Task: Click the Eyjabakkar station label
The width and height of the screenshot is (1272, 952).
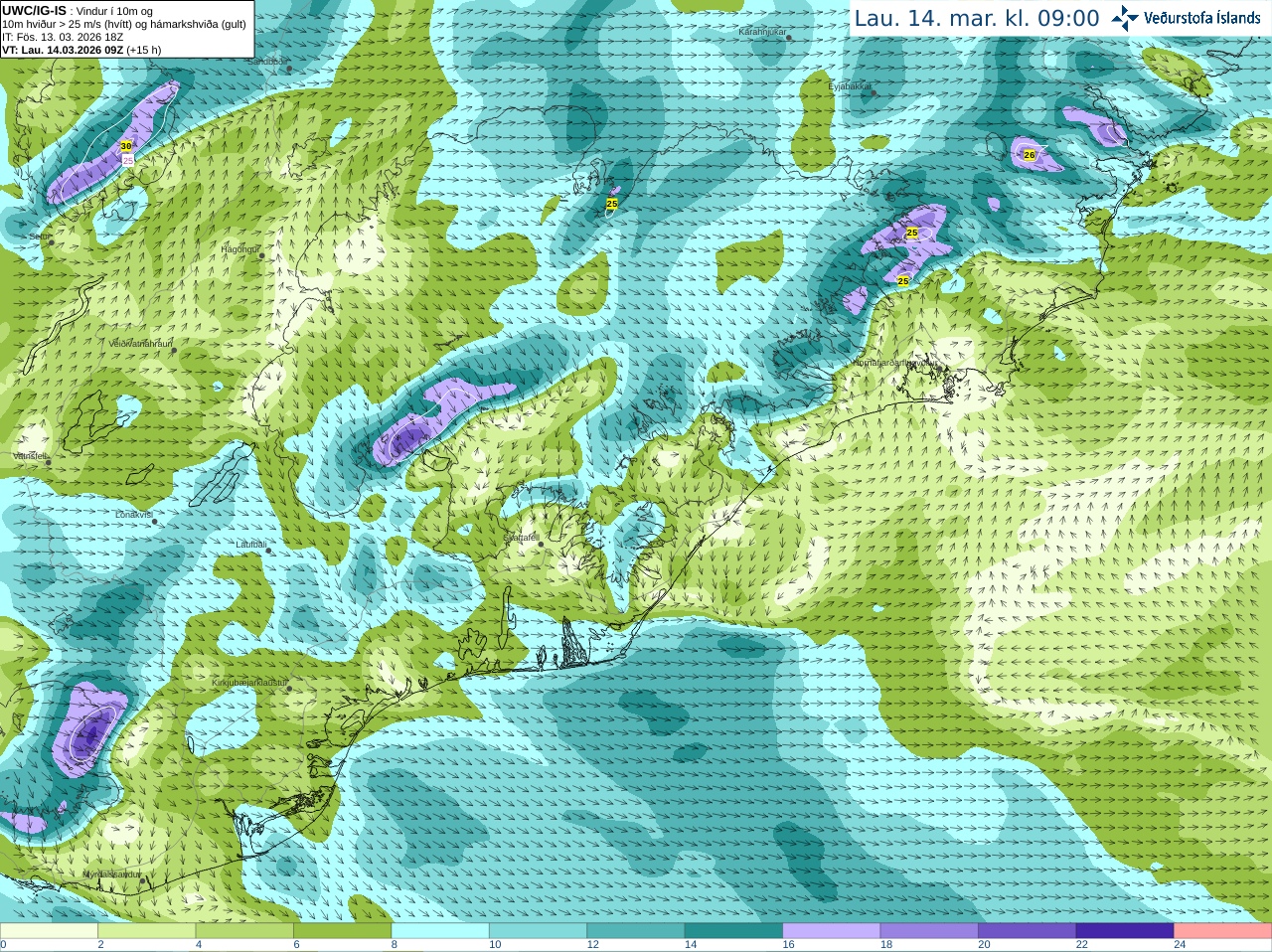Action: (849, 86)
